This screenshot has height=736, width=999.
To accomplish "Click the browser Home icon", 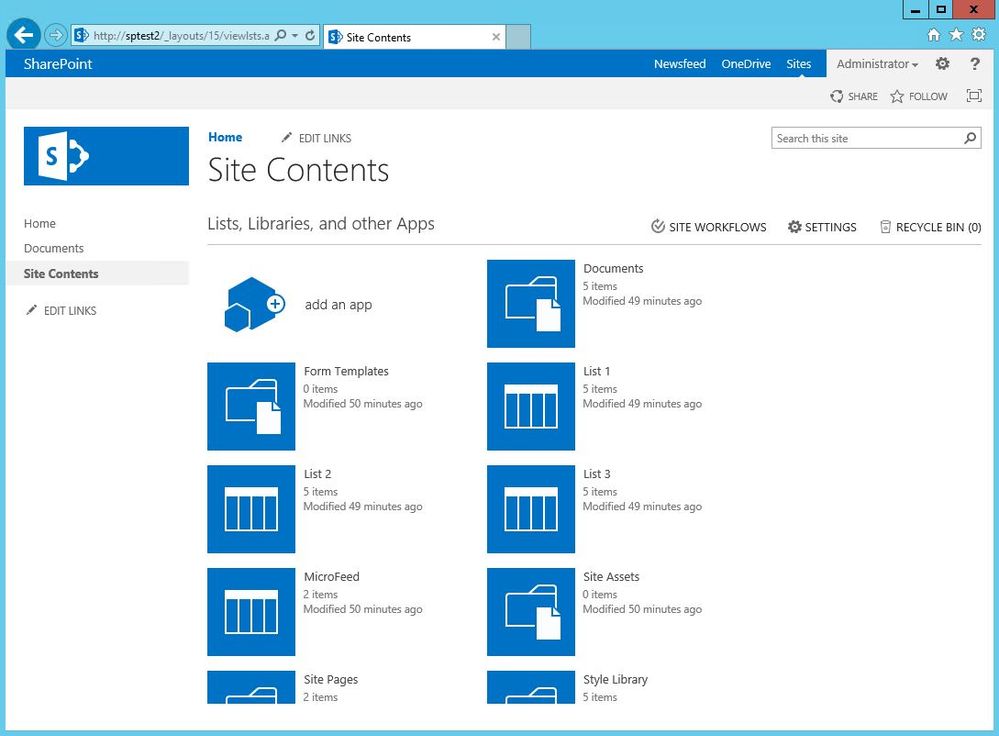I will tap(933, 34).
